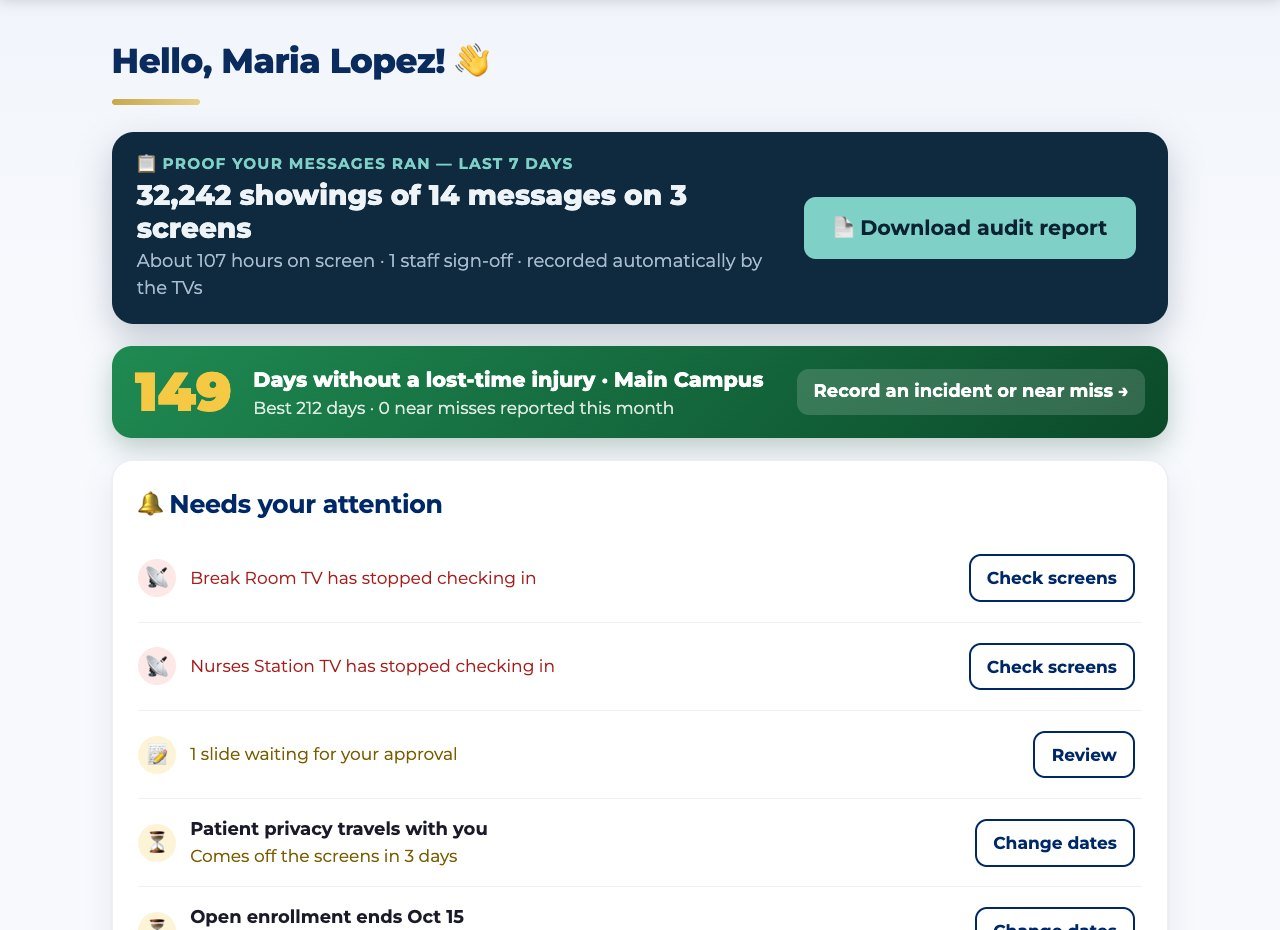Click "Break Room TV has stopped checking in"
1280x930 pixels.
tap(363, 578)
